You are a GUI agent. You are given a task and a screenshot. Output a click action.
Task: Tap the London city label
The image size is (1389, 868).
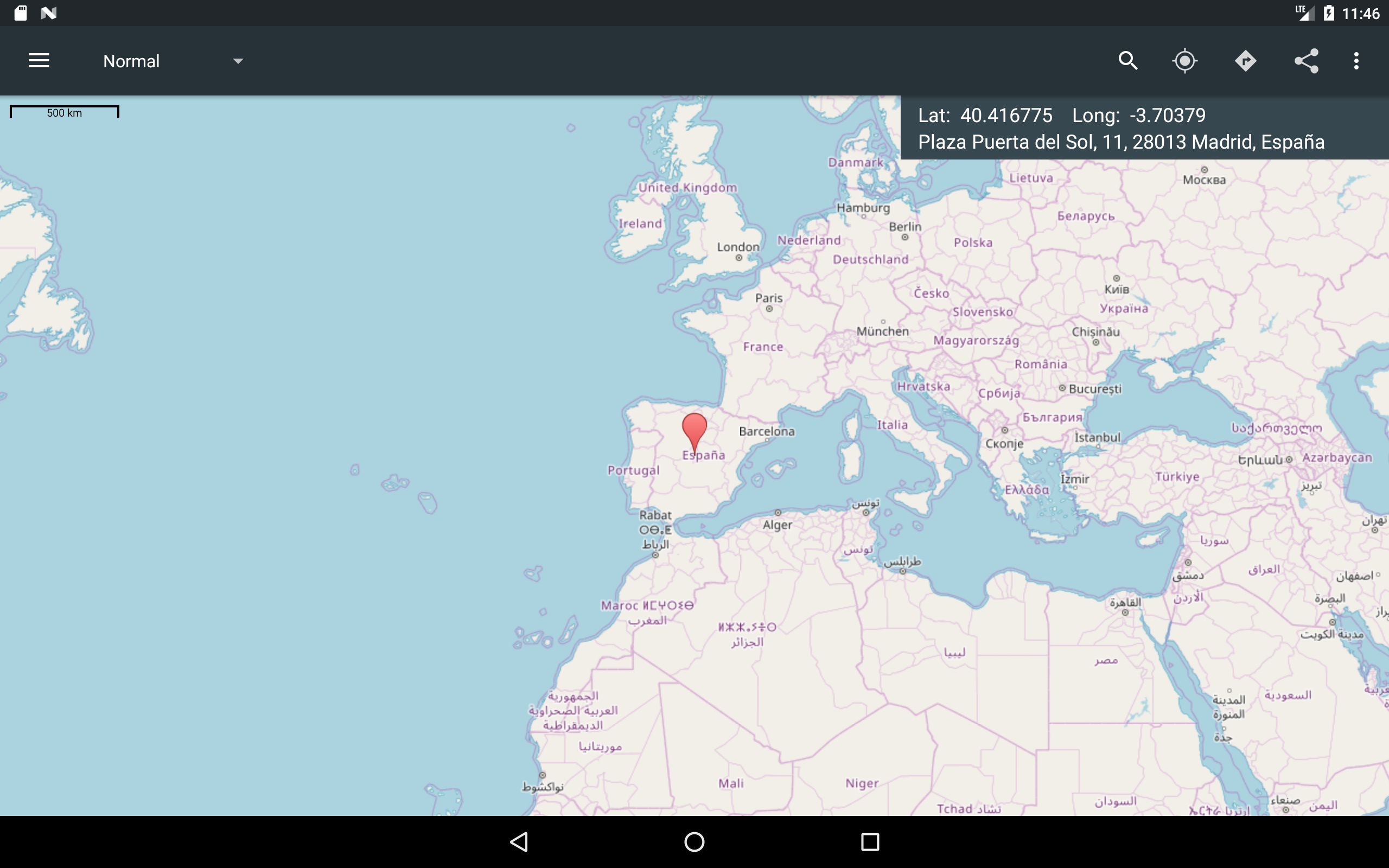coord(738,247)
